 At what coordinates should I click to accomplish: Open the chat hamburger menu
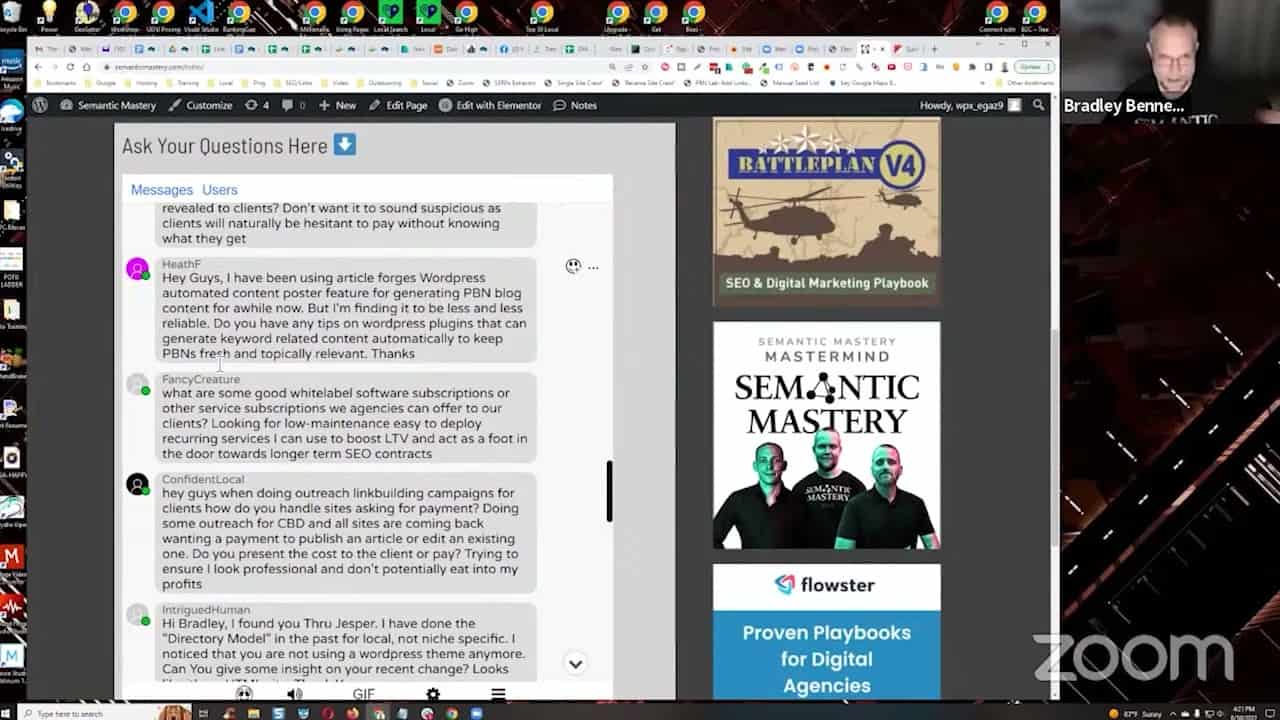[x=498, y=694]
